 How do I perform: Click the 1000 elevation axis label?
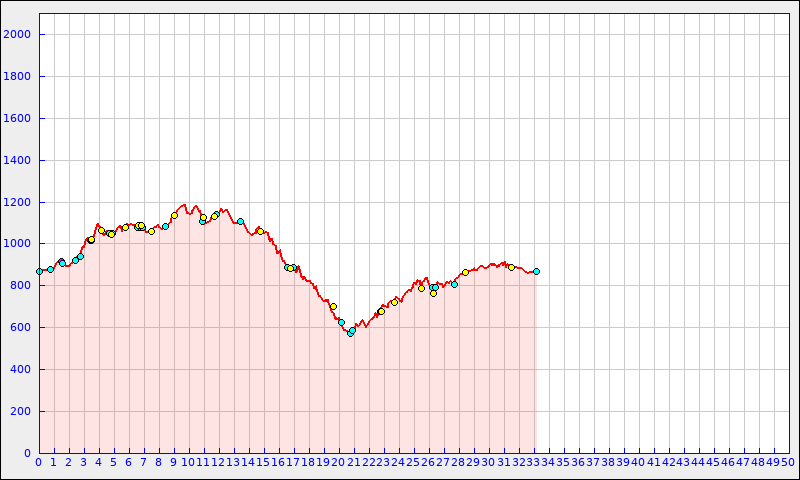coord(18,244)
